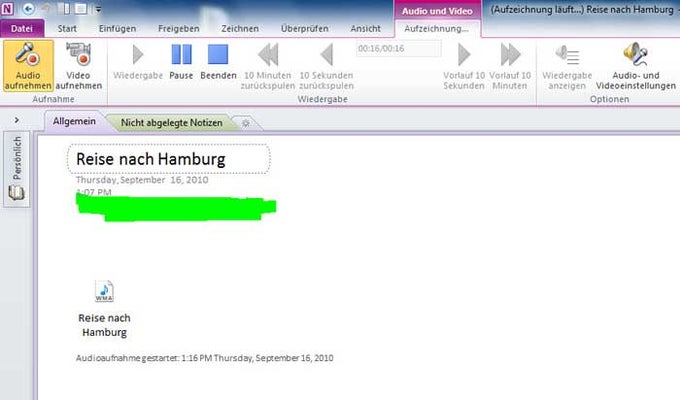Click the Undo icon in quick access toolbar

tap(47, 8)
